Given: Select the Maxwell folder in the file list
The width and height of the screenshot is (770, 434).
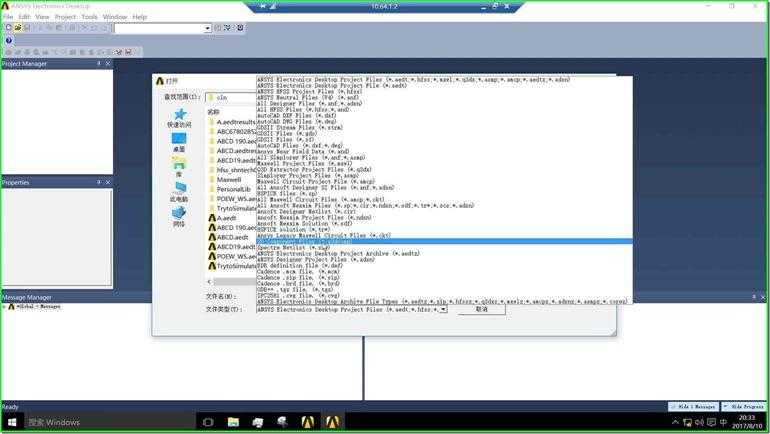Looking at the screenshot, I should click(x=225, y=180).
